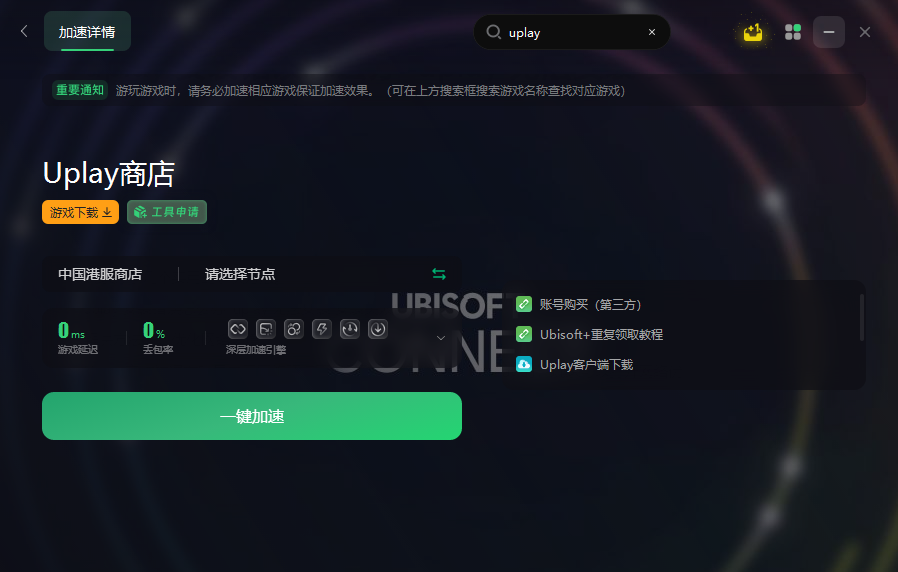The height and width of the screenshot is (572, 898).
Task: Click the 一键加速 button
Action: point(252,416)
